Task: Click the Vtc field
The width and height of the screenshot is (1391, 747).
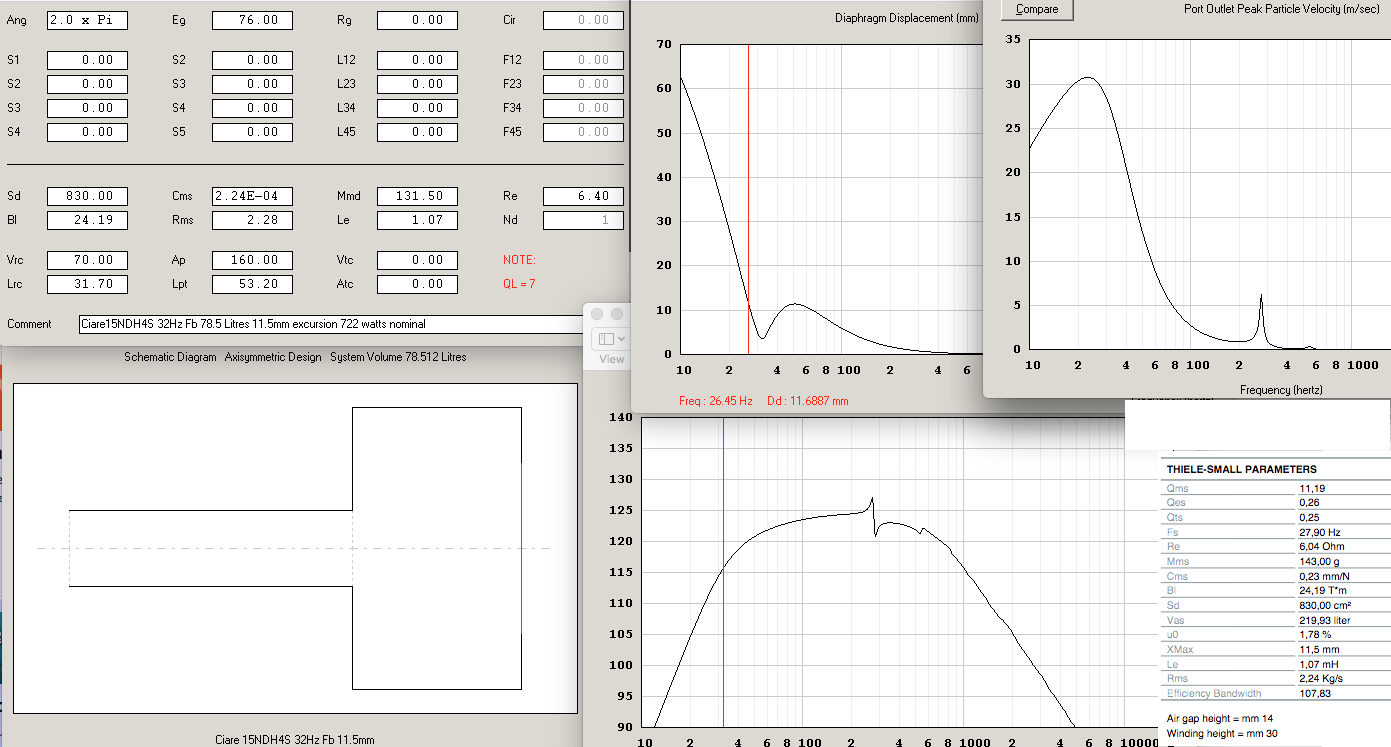Action: click(417, 260)
